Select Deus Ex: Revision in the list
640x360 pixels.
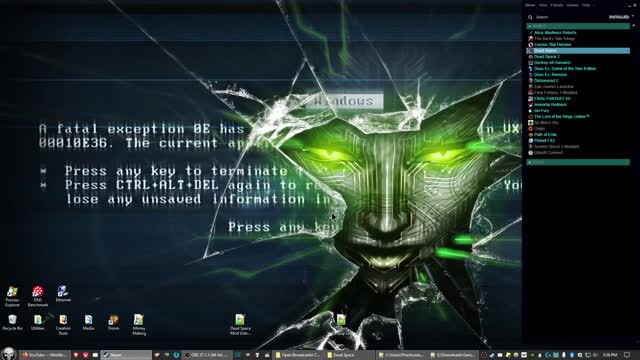(x=551, y=74)
